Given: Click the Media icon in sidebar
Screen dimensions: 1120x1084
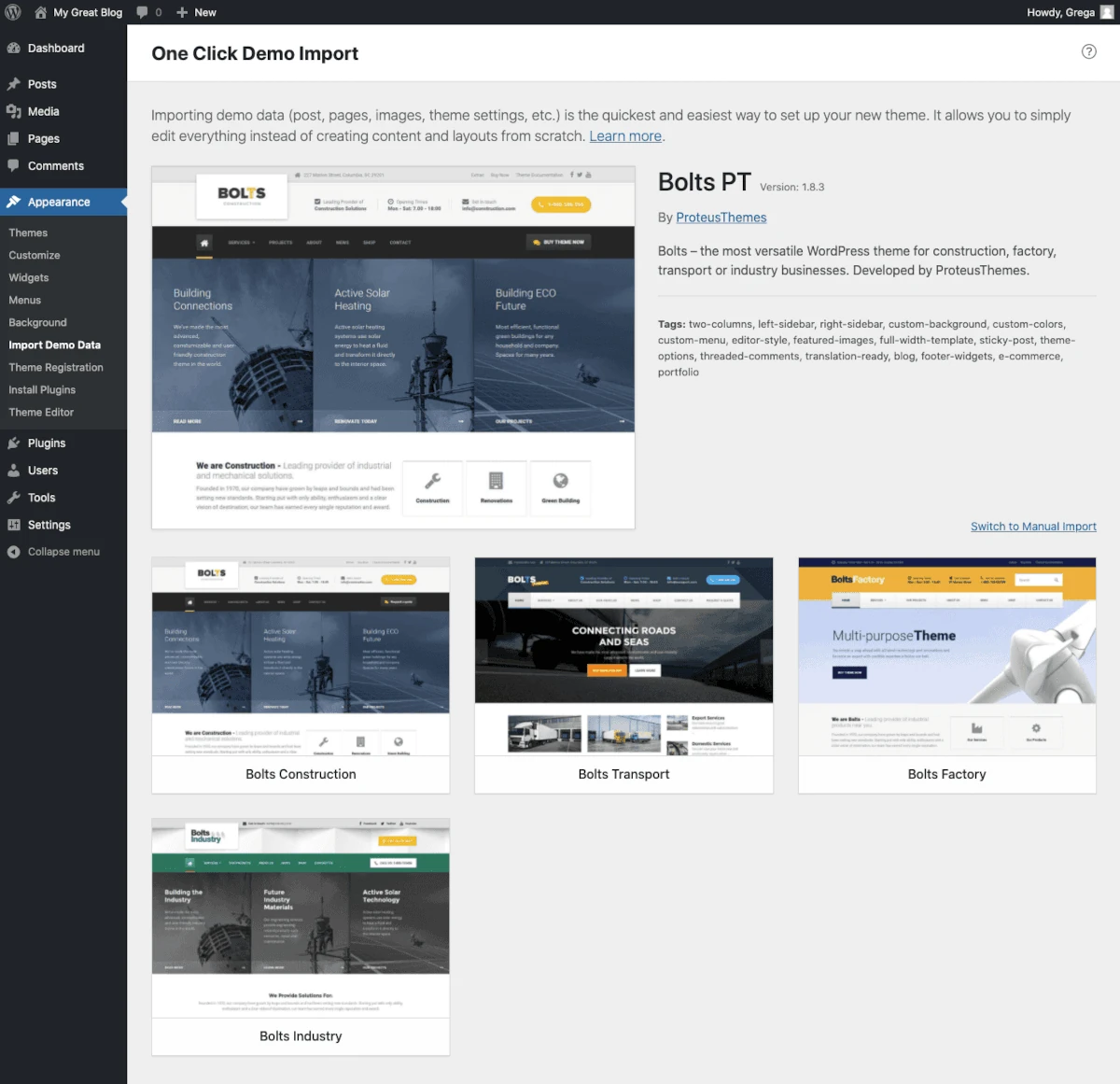Looking at the screenshot, I should coord(13,111).
